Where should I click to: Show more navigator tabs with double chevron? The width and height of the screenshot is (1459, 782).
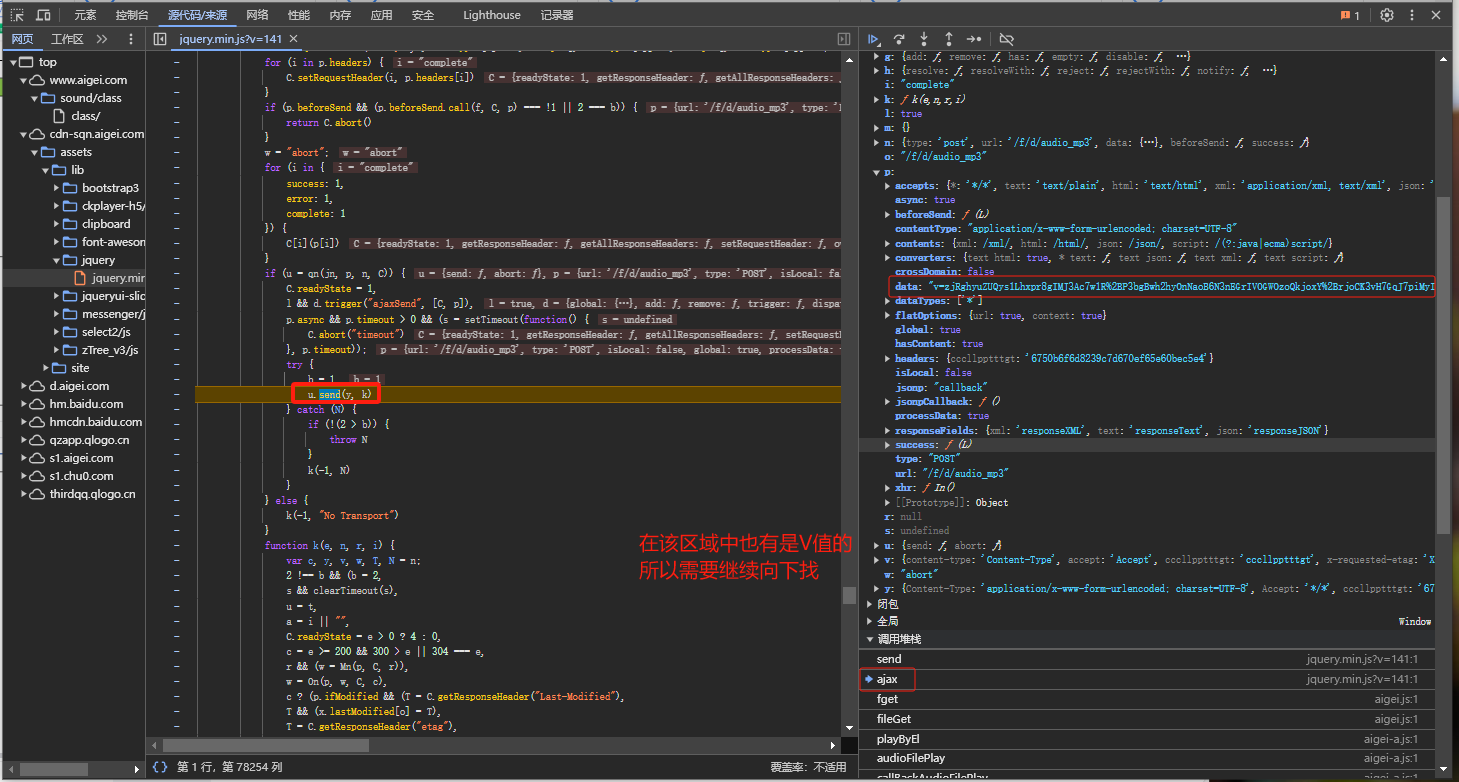coord(102,39)
